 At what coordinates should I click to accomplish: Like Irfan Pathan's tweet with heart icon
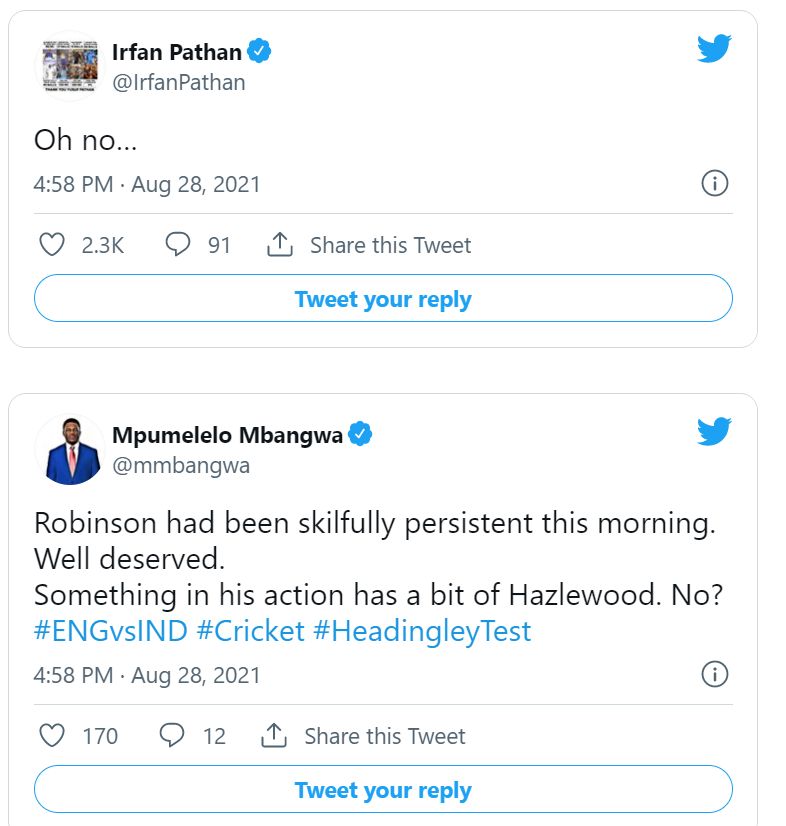pos(51,245)
